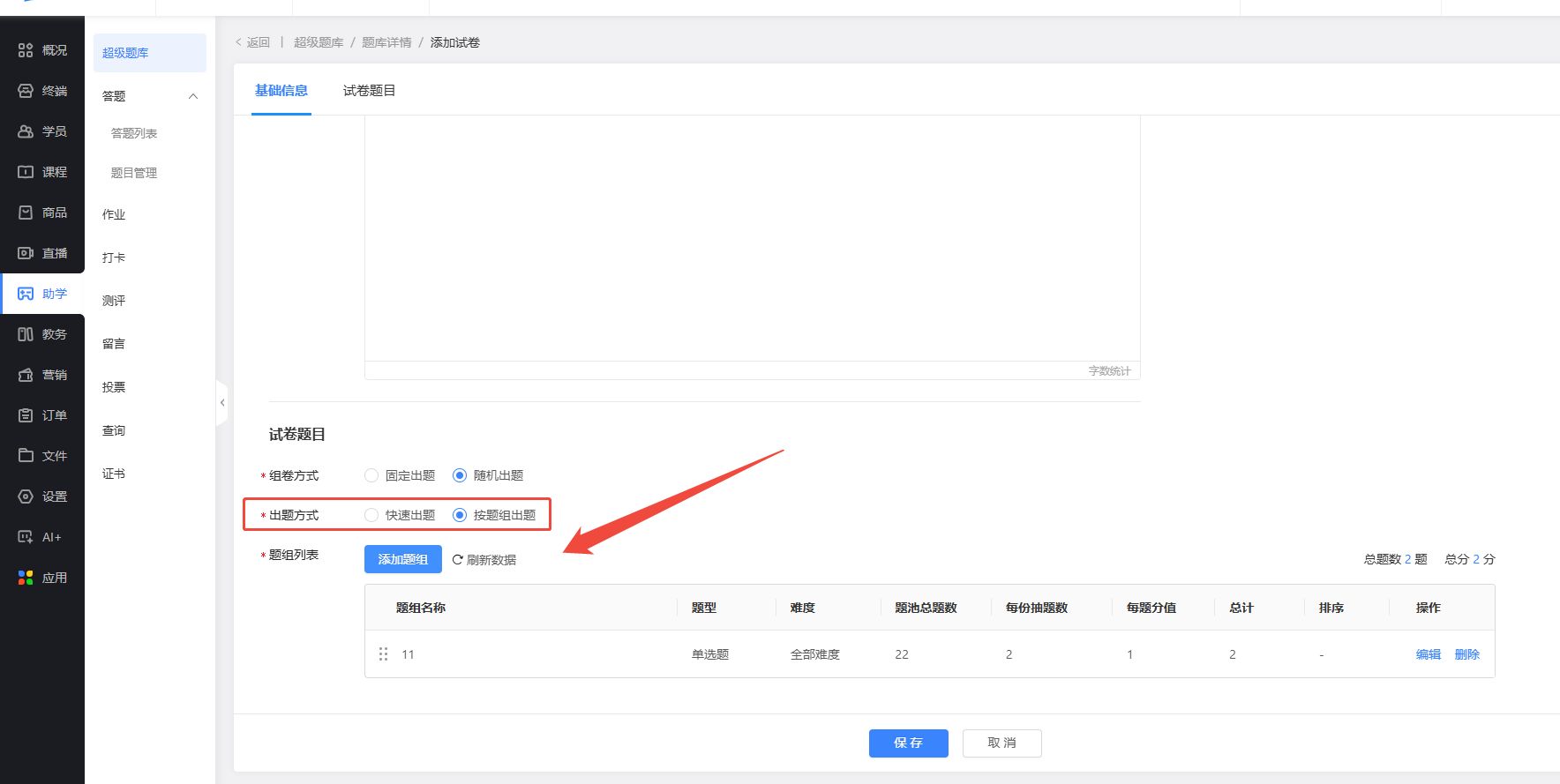Open the 商品 products icon
Screen dimensions: 1560x784
tap(26, 213)
